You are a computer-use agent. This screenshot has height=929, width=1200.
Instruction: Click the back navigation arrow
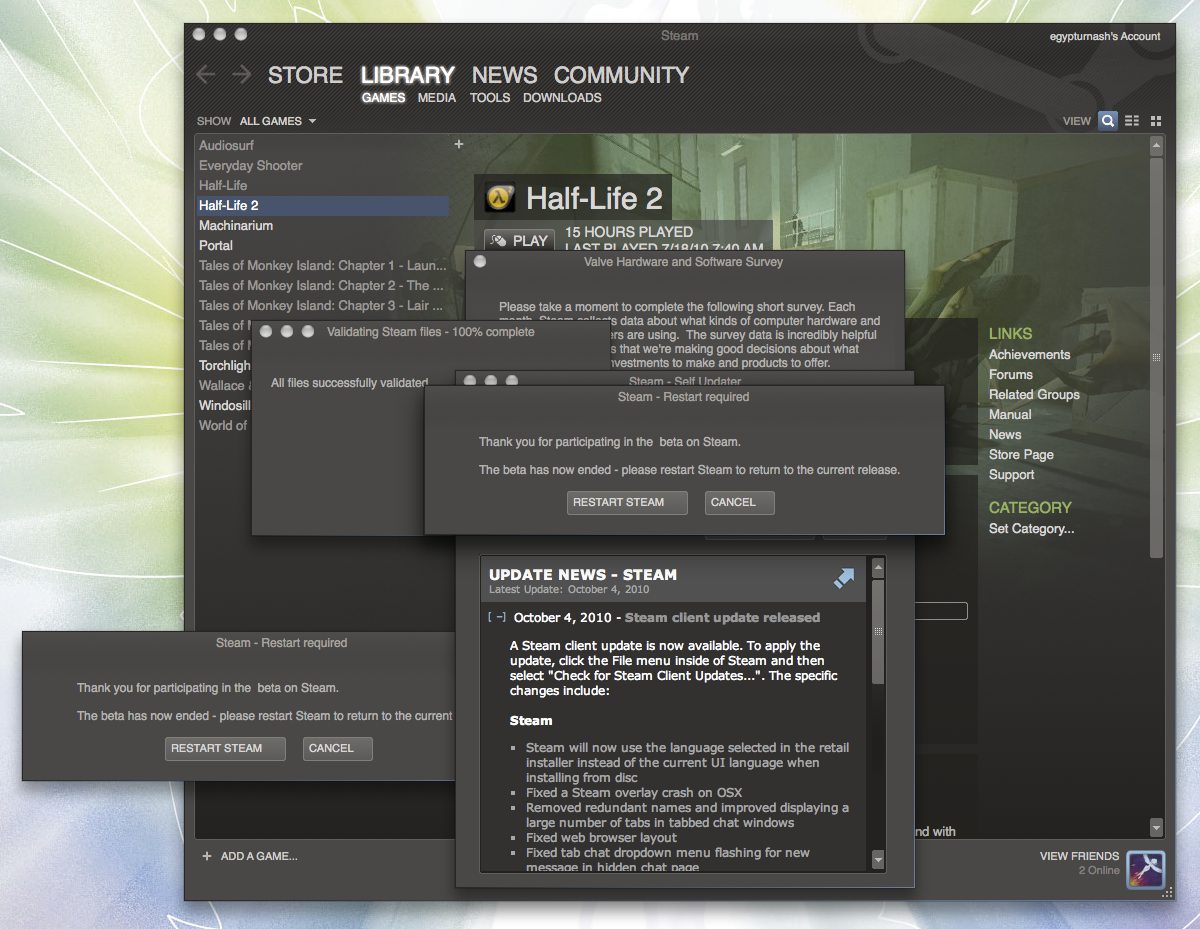[206, 75]
